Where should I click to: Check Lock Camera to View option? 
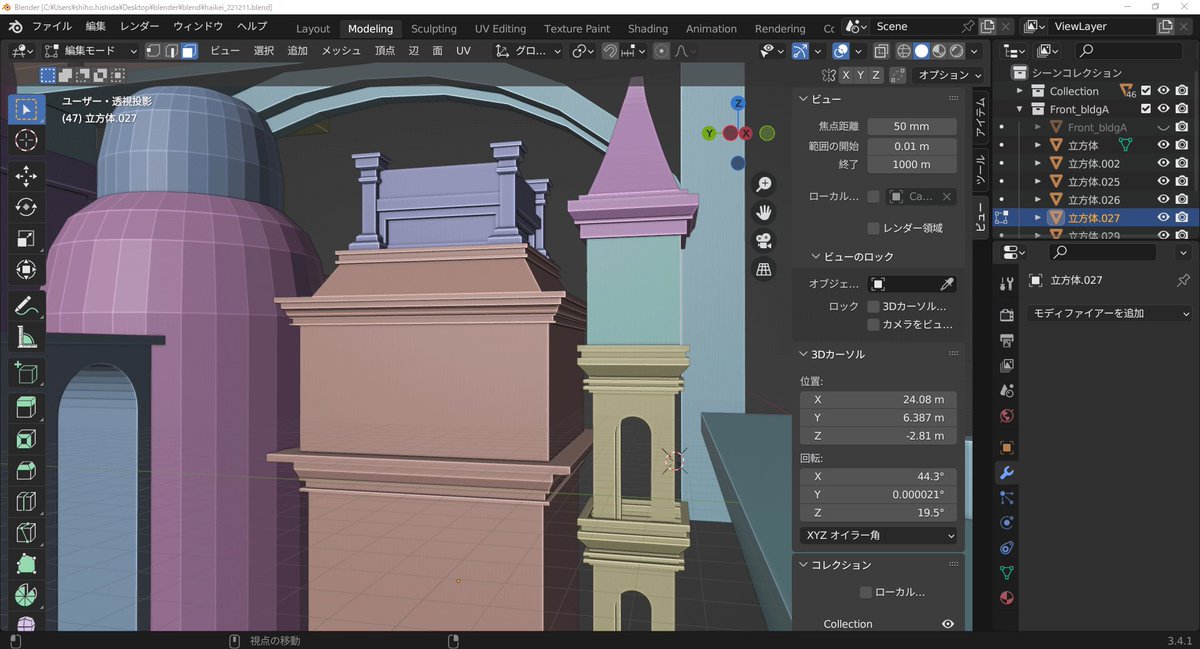pos(873,324)
